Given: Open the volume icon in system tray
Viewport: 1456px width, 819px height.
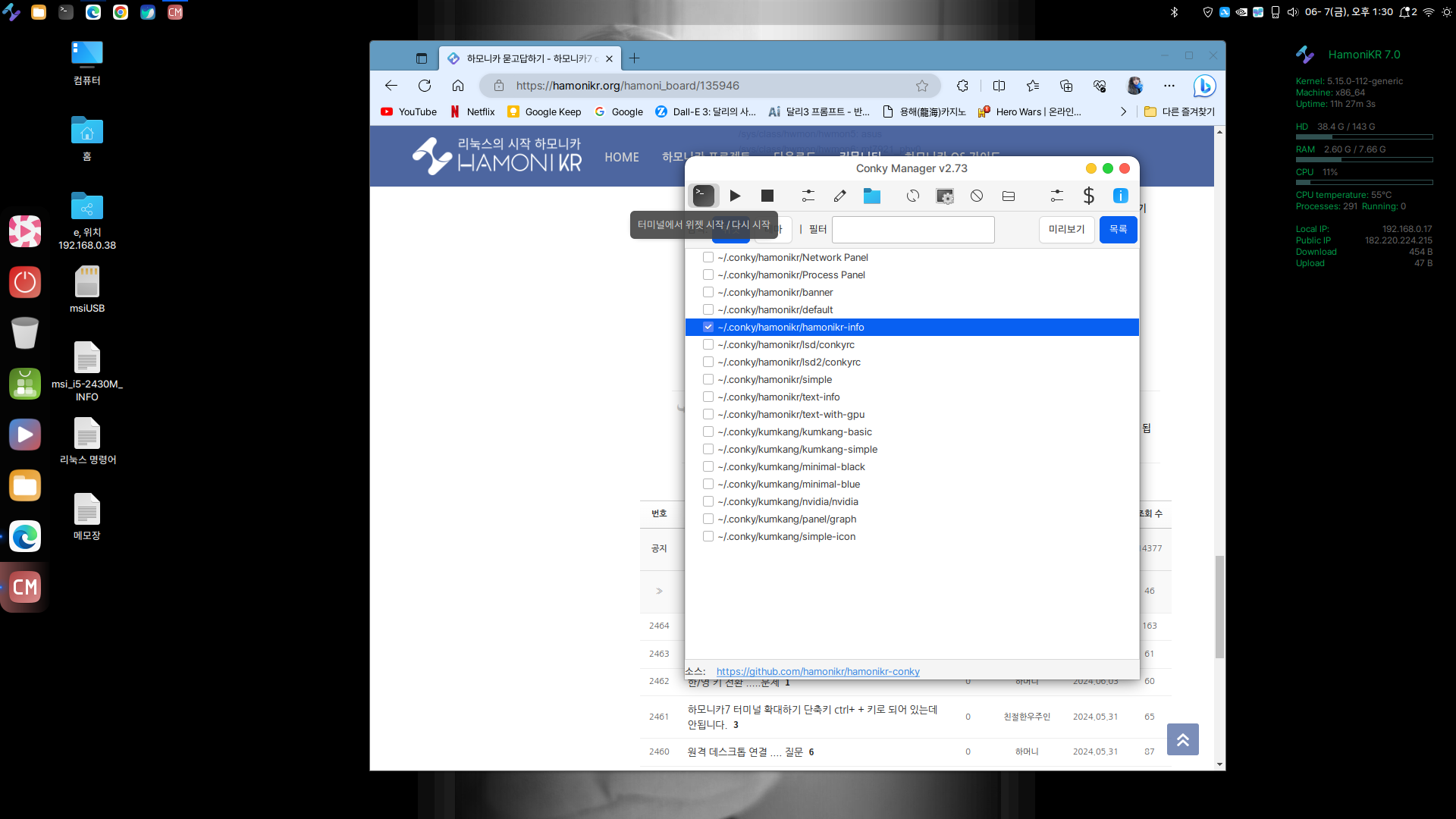Looking at the screenshot, I should [x=1292, y=12].
